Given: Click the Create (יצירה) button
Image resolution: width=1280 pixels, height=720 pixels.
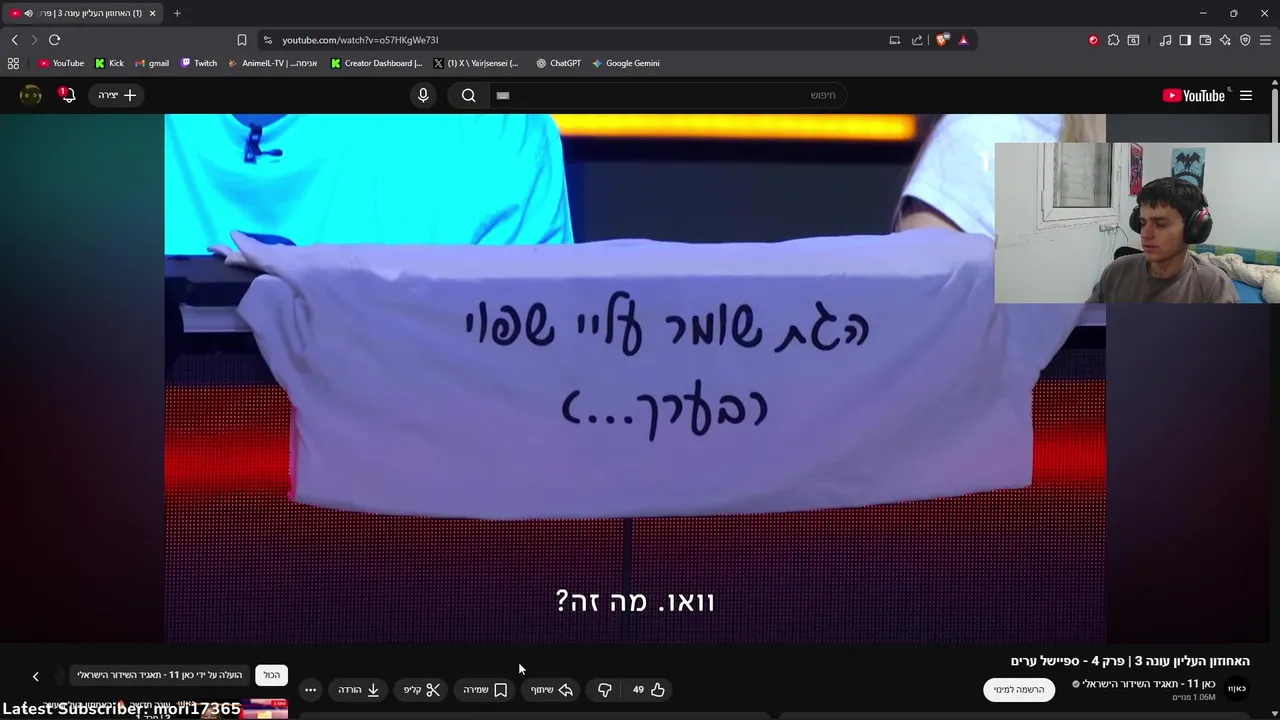Looking at the screenshot, I should coord(117,95).
